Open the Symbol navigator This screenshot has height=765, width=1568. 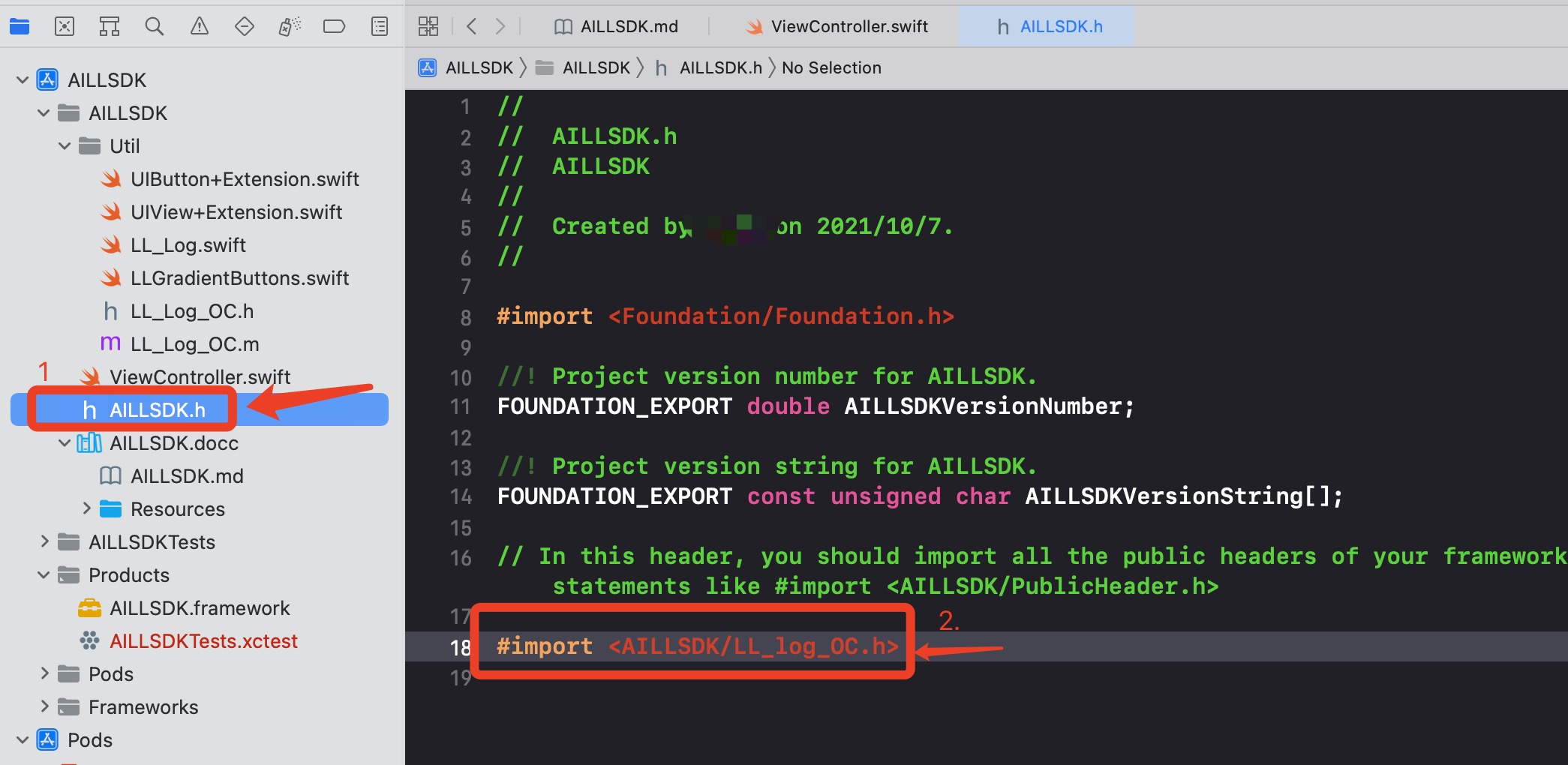coord(110,27)
